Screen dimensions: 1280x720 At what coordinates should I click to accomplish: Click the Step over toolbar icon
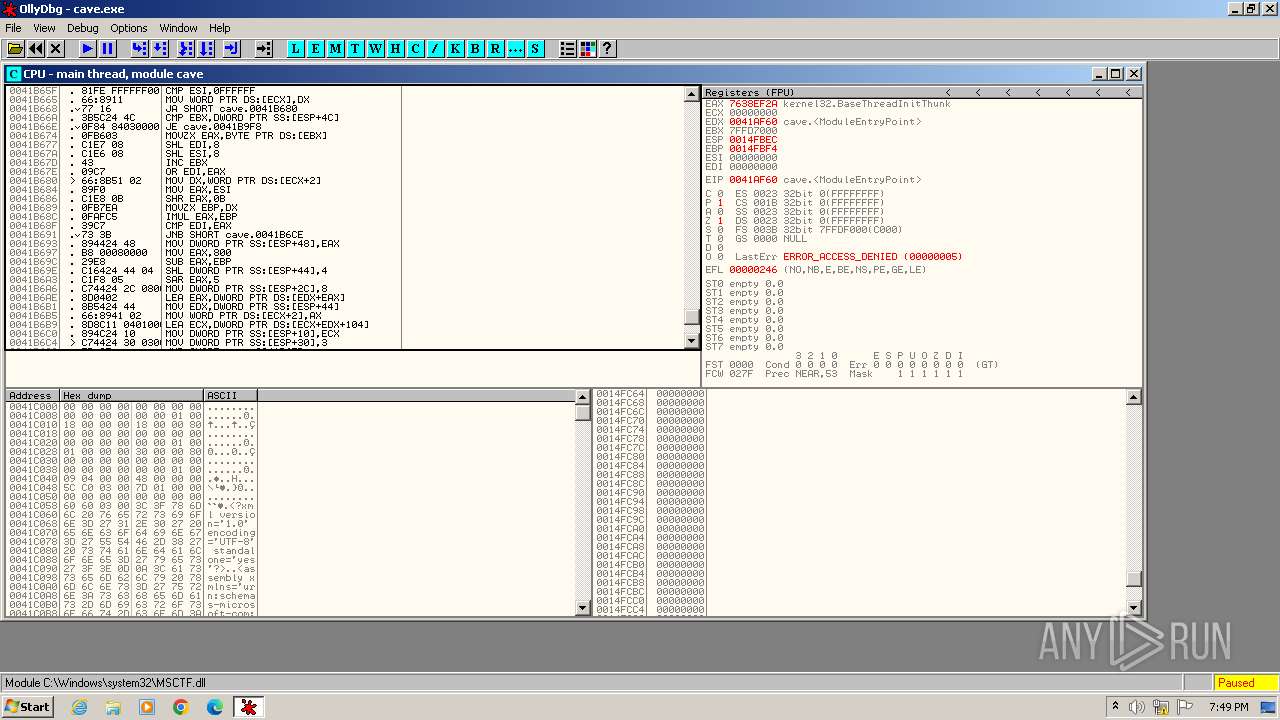(x=160, y=48)
